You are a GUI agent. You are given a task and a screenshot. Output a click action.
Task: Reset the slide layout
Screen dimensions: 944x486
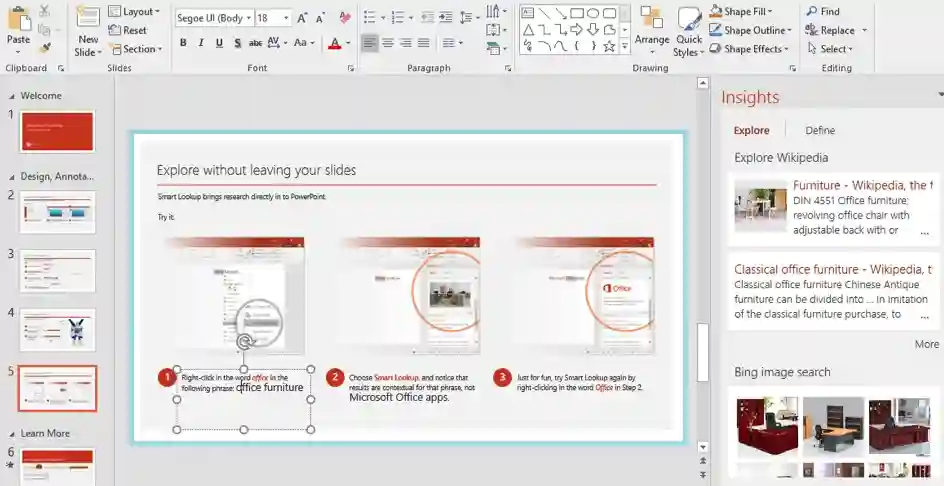point(128,30)
